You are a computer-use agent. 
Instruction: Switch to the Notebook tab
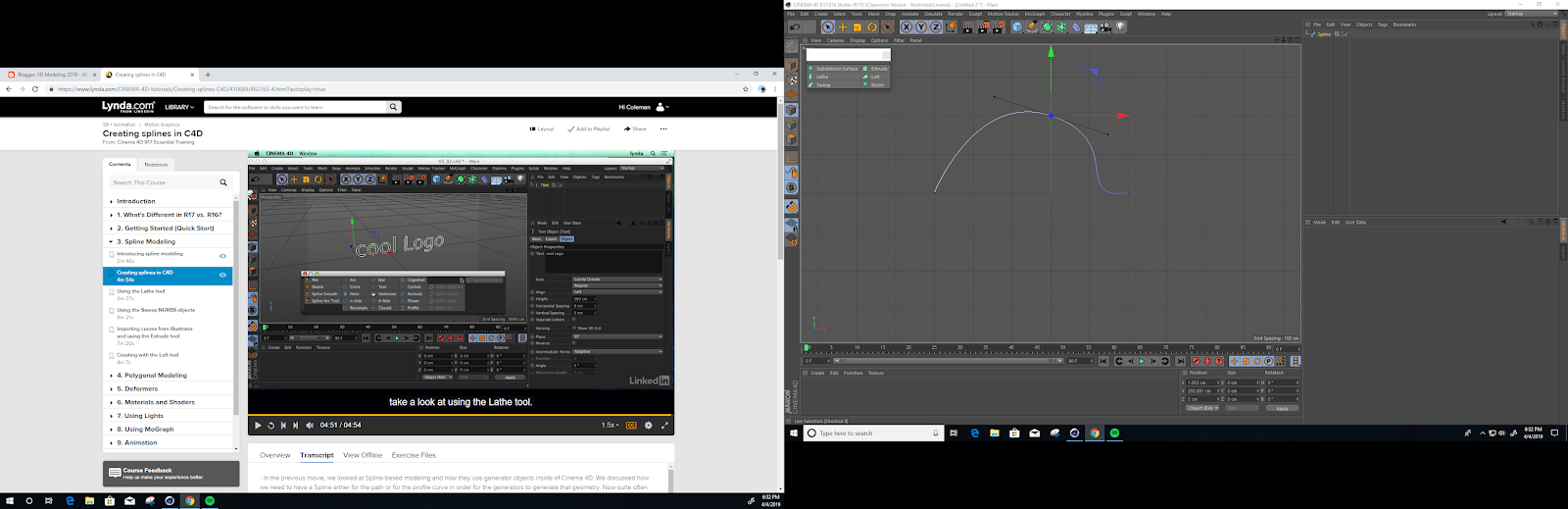click(156, 165)
